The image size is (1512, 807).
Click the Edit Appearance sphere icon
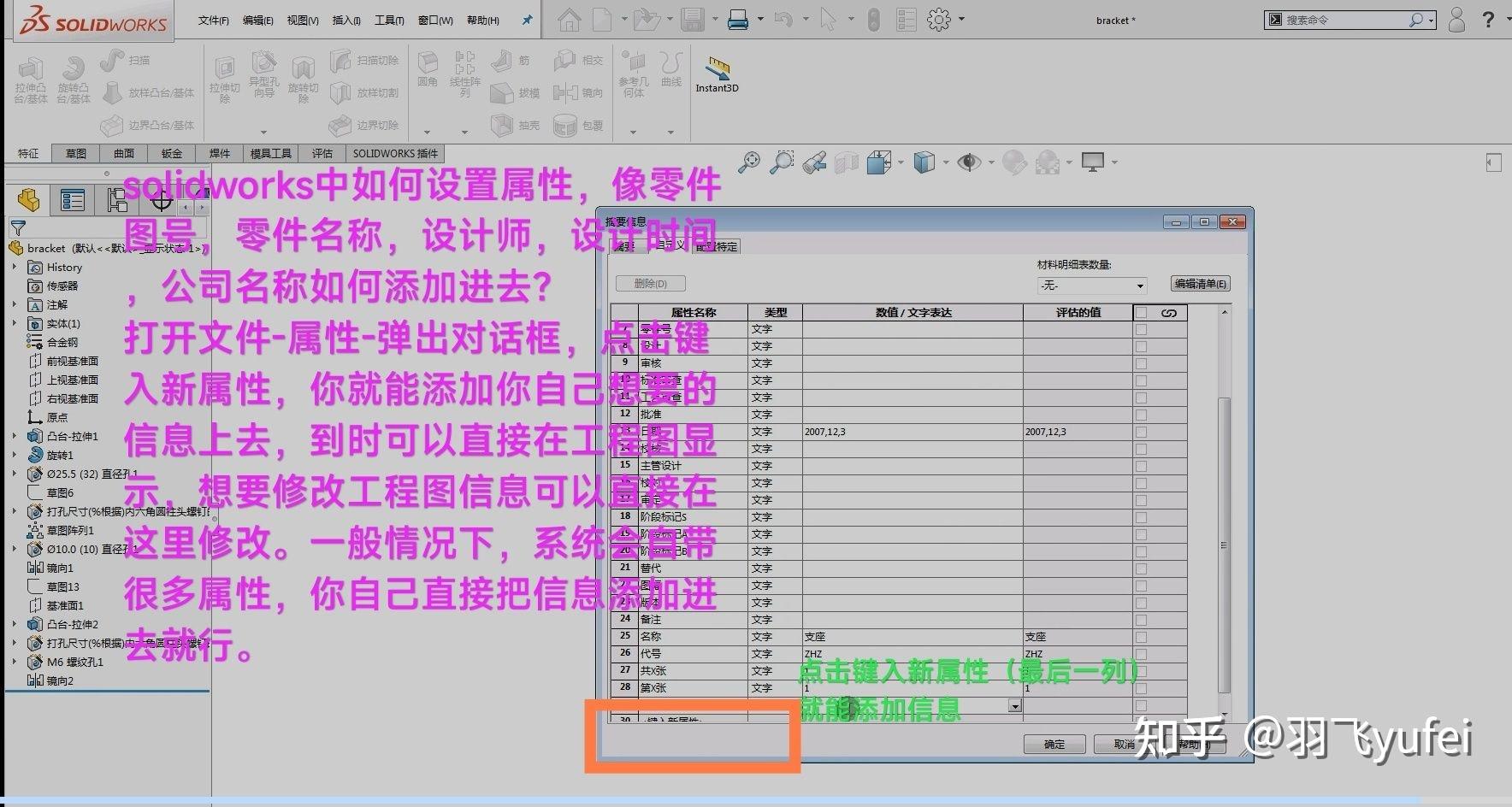tap(1014, 162)
